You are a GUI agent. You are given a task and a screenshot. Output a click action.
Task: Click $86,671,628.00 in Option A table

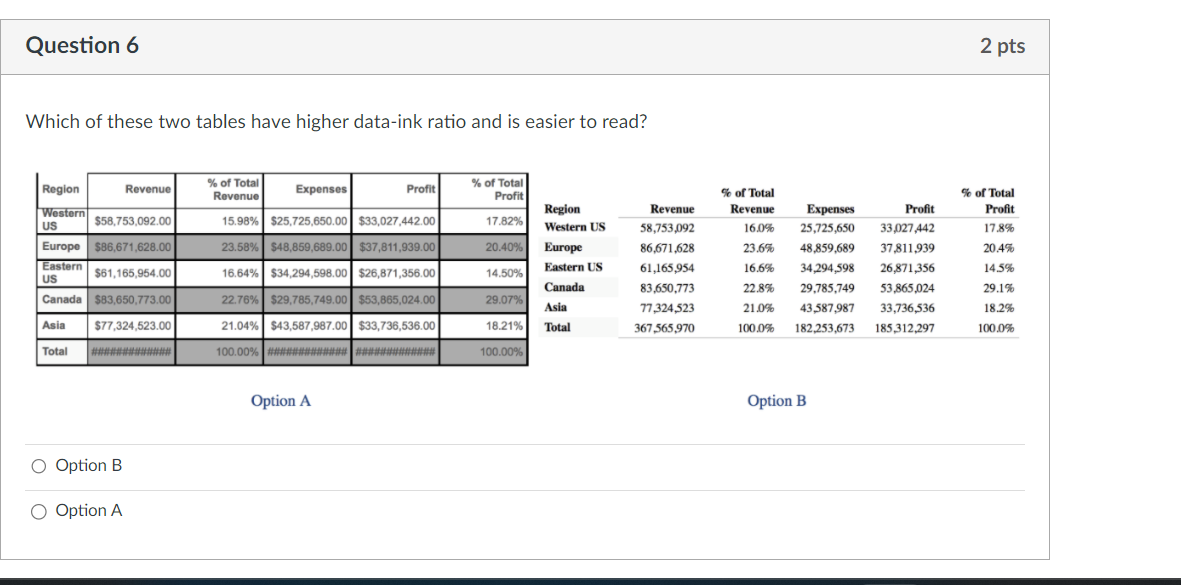point(133,247)
